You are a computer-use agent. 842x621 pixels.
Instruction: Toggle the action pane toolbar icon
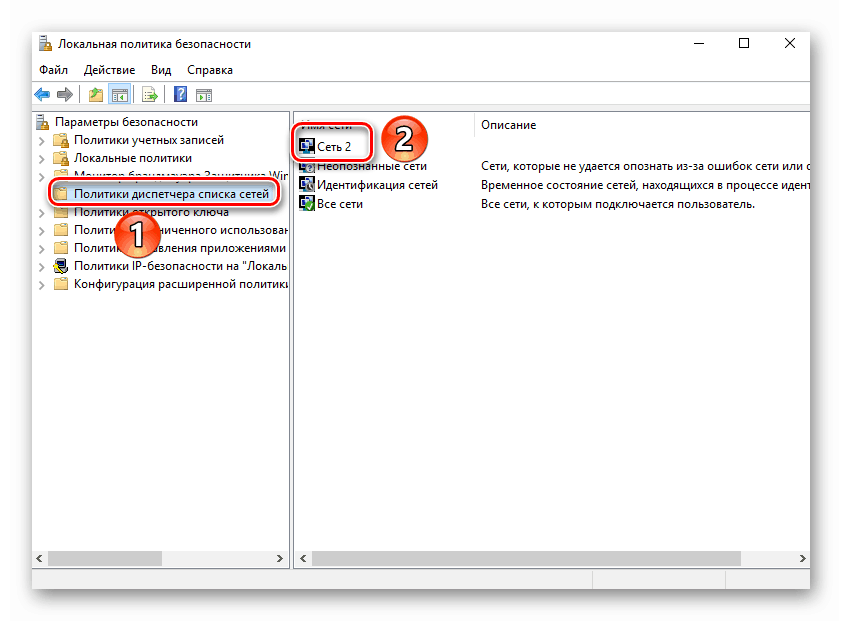click(203, 95)
